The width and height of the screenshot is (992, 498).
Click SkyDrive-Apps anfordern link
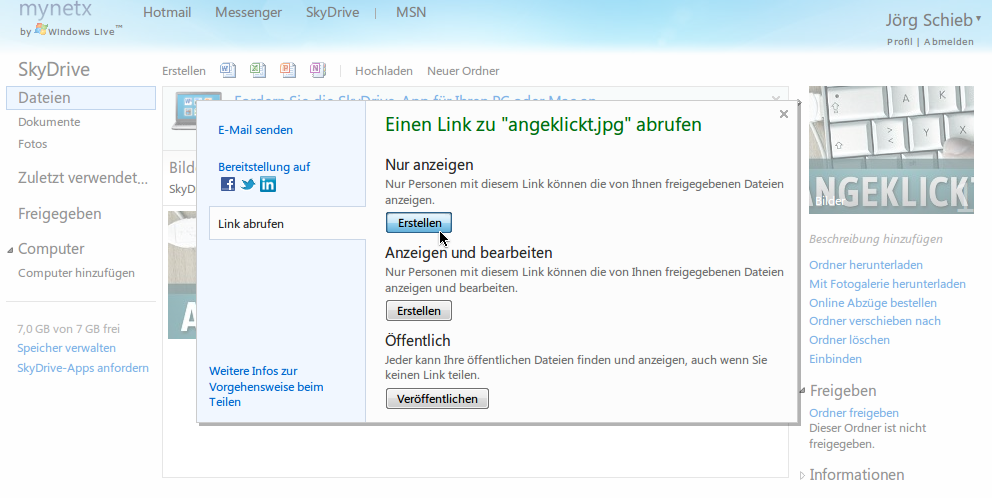pos(83,368)
